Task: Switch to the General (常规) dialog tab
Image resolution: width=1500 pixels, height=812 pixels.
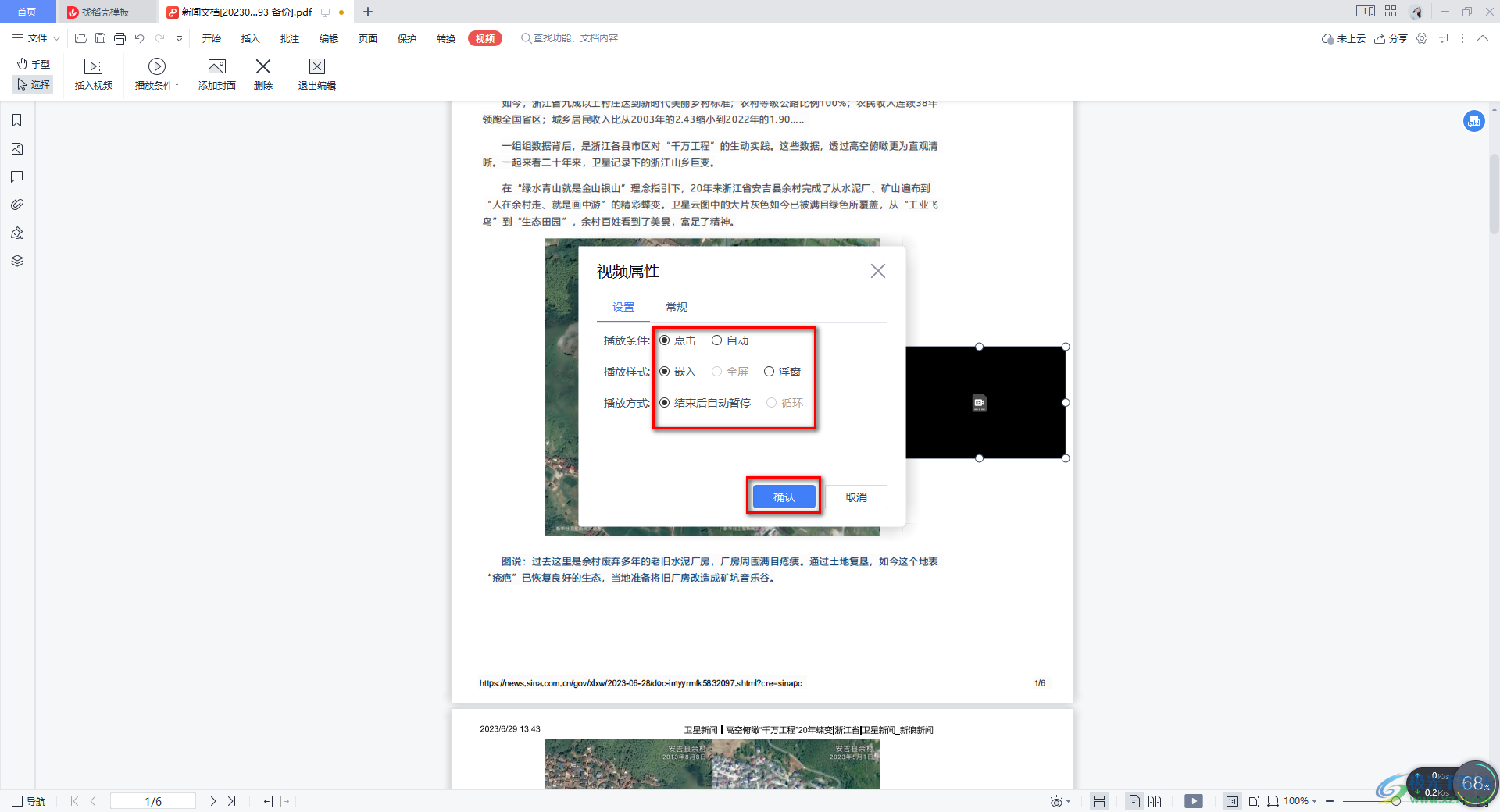Action: pyautogui.click(x=677, y=307)
